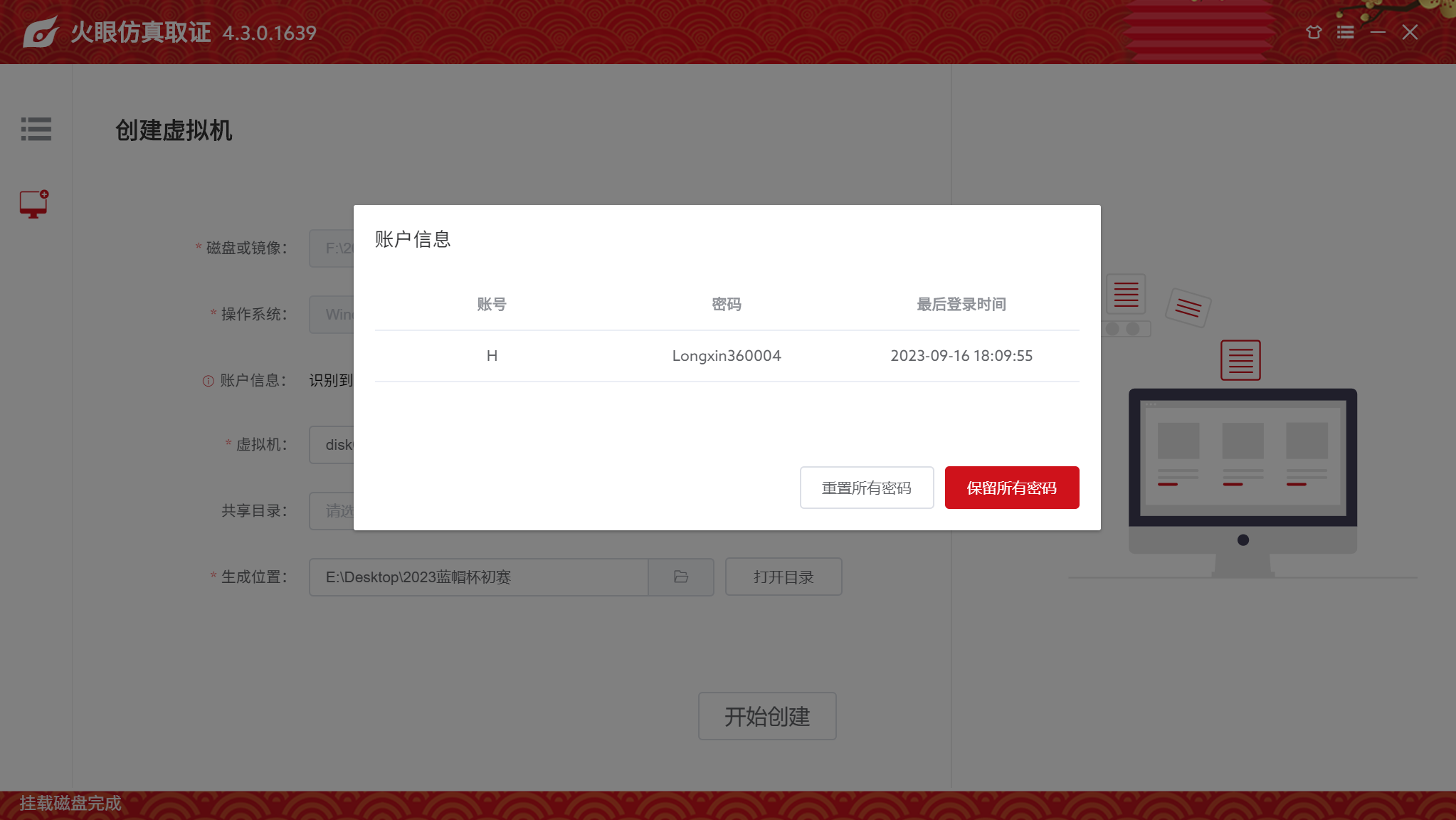
Task: Click 重置所有密码 button
Action: click(866, 488)
